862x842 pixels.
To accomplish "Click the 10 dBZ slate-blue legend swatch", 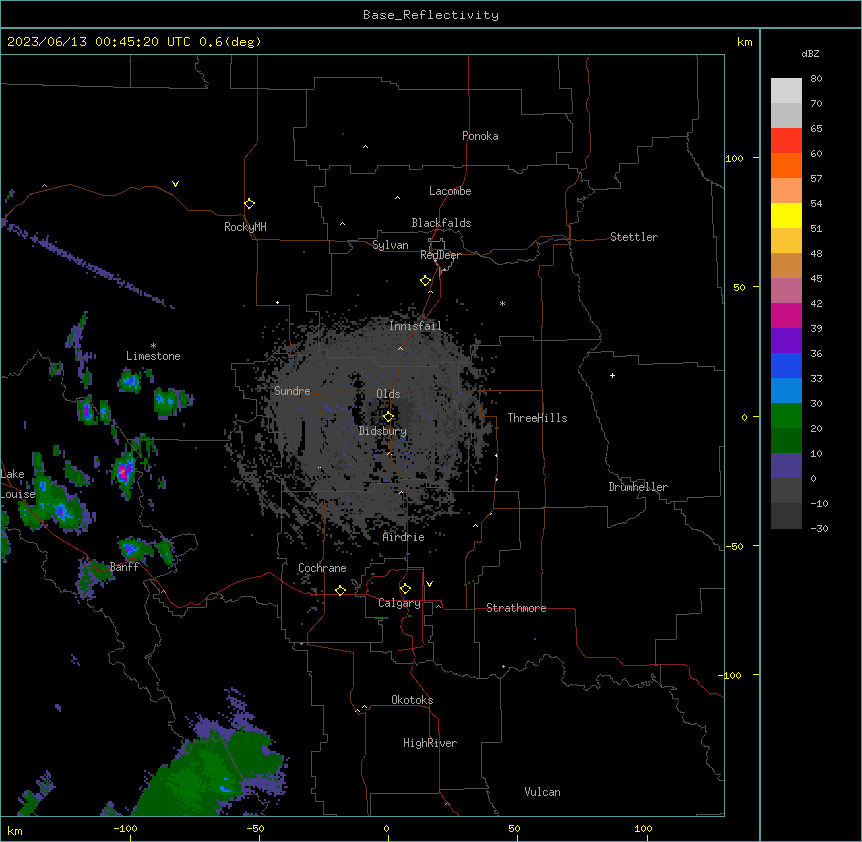I will click(786, 466).
